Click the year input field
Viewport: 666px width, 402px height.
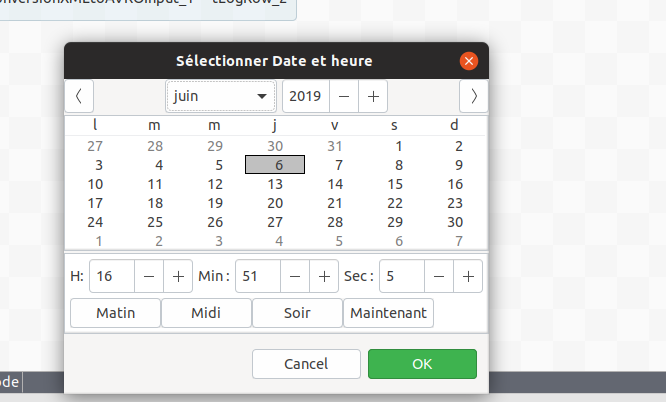tap(306, 96)
